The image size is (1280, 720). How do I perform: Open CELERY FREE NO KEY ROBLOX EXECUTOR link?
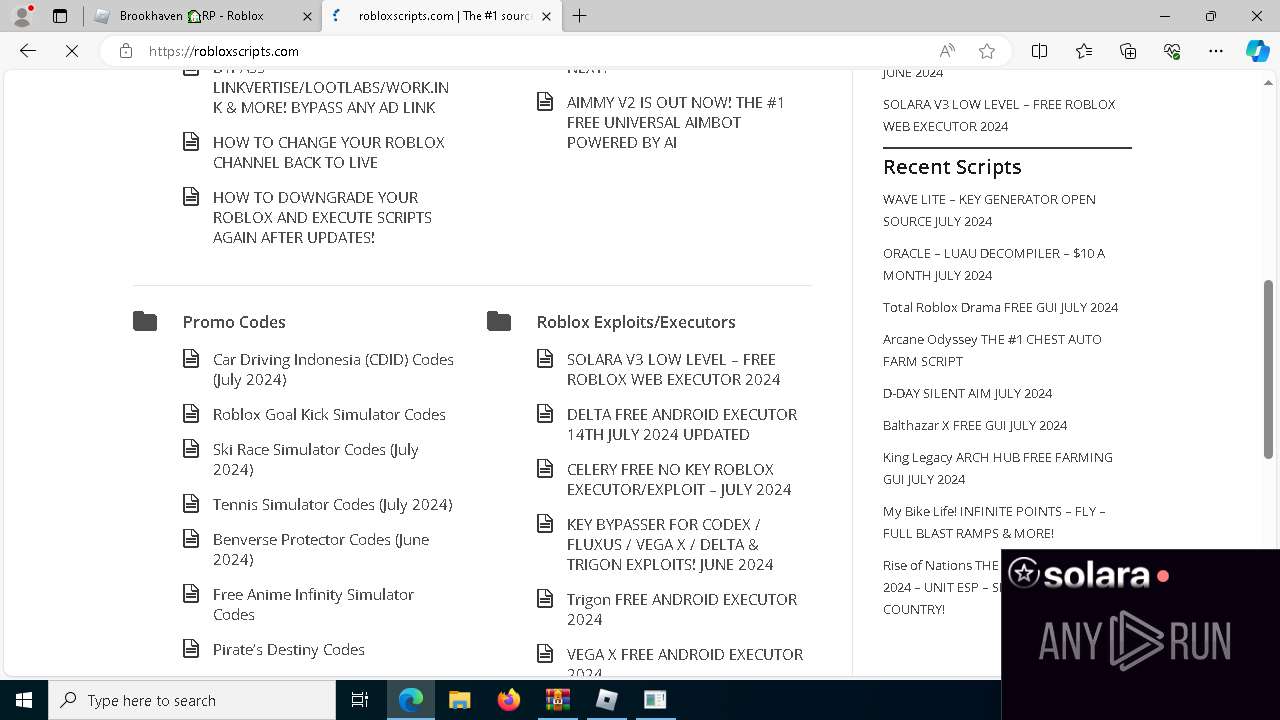[679, 479]
